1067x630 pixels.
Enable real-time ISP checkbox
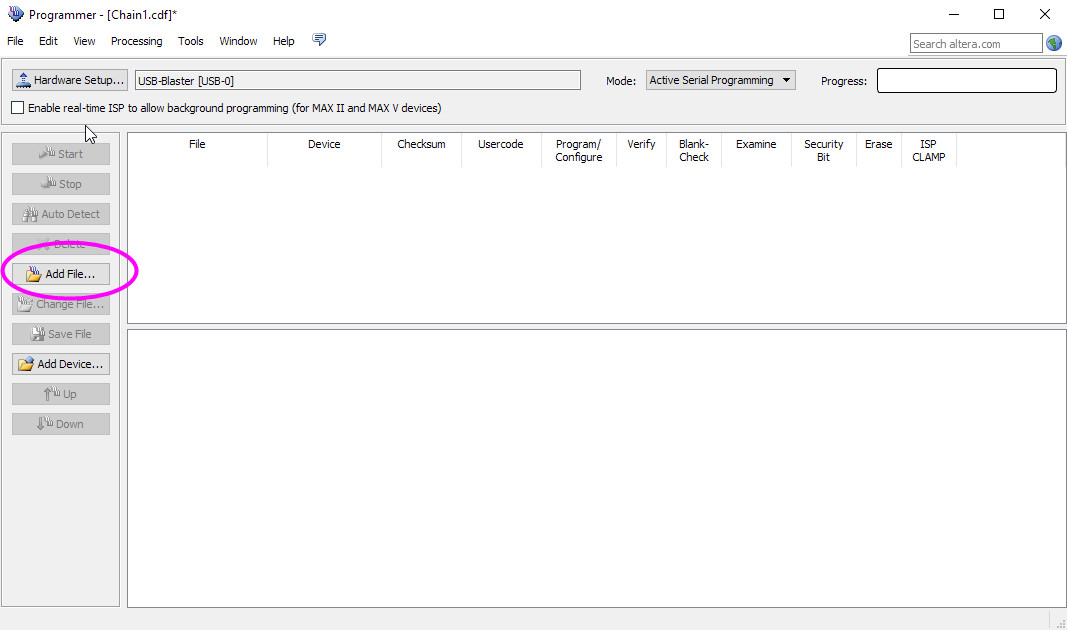(18, 108)
